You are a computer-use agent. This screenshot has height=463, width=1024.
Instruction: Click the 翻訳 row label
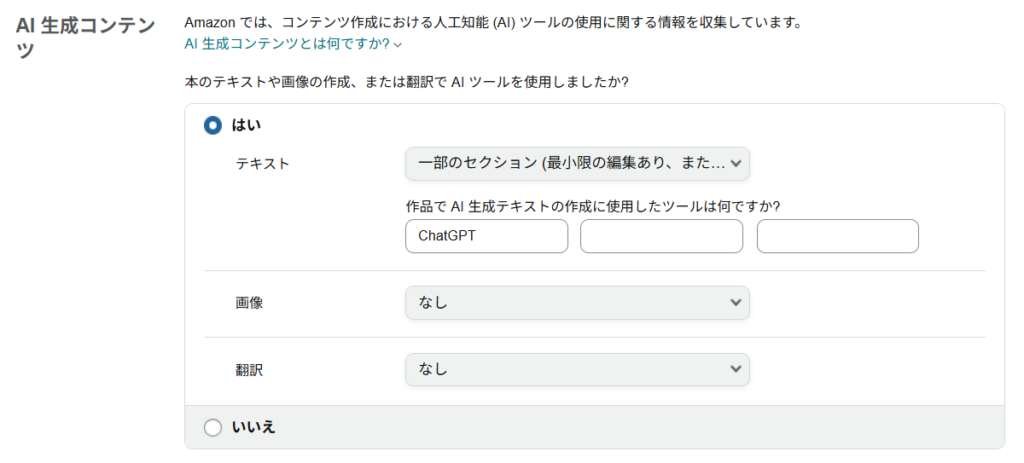point(249,369)
